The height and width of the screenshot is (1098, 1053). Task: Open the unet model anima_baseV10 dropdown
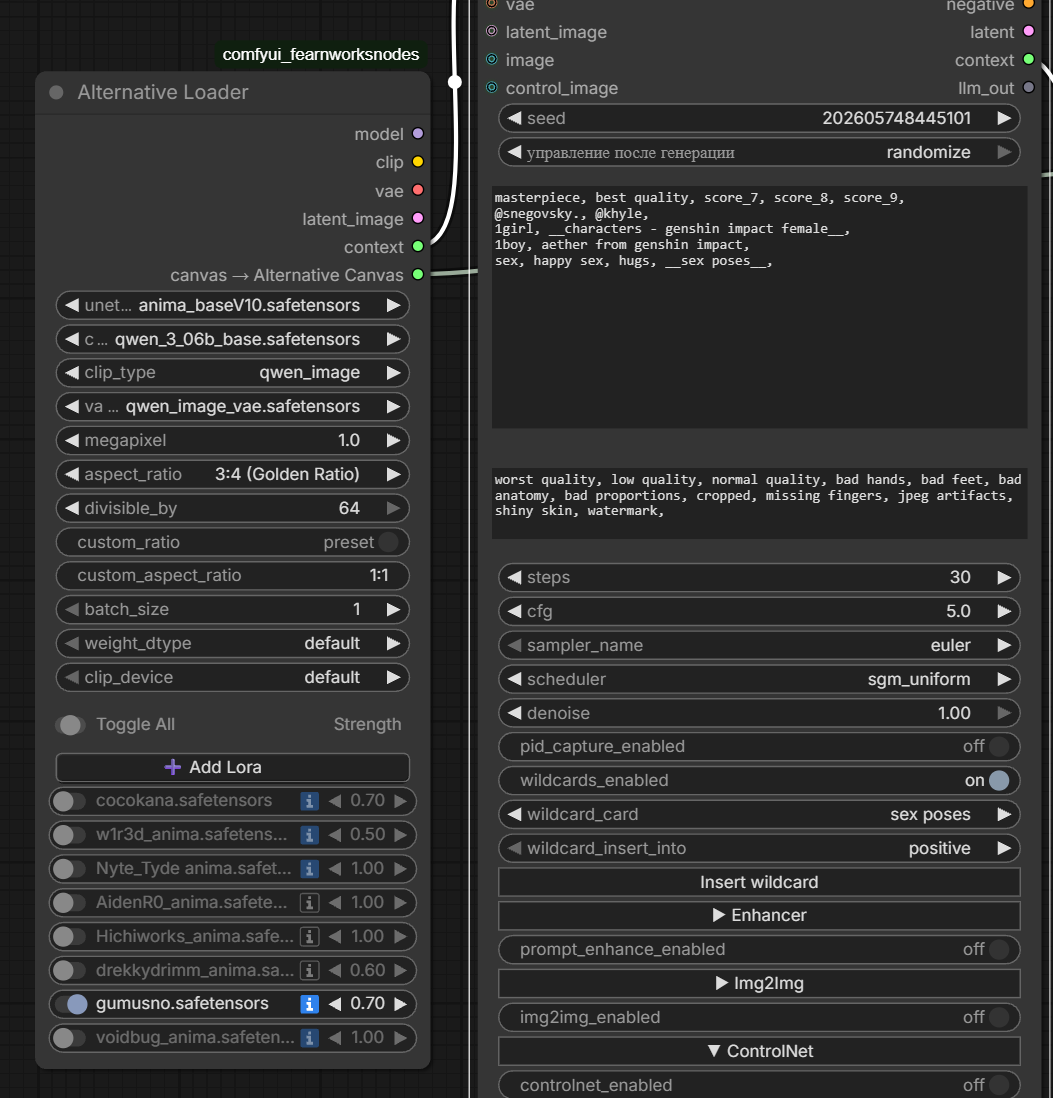click(232, 305)
